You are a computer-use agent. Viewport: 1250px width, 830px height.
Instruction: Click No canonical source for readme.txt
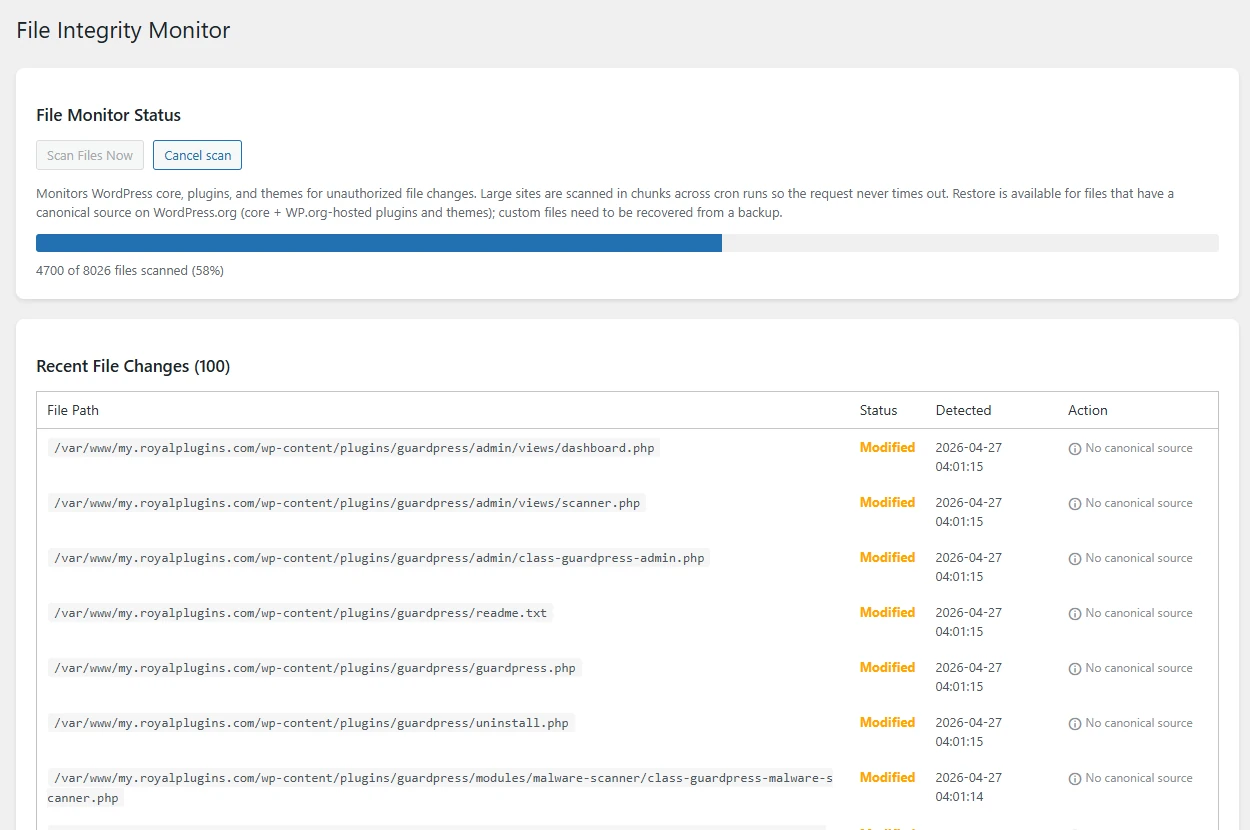coord(1138,614)
